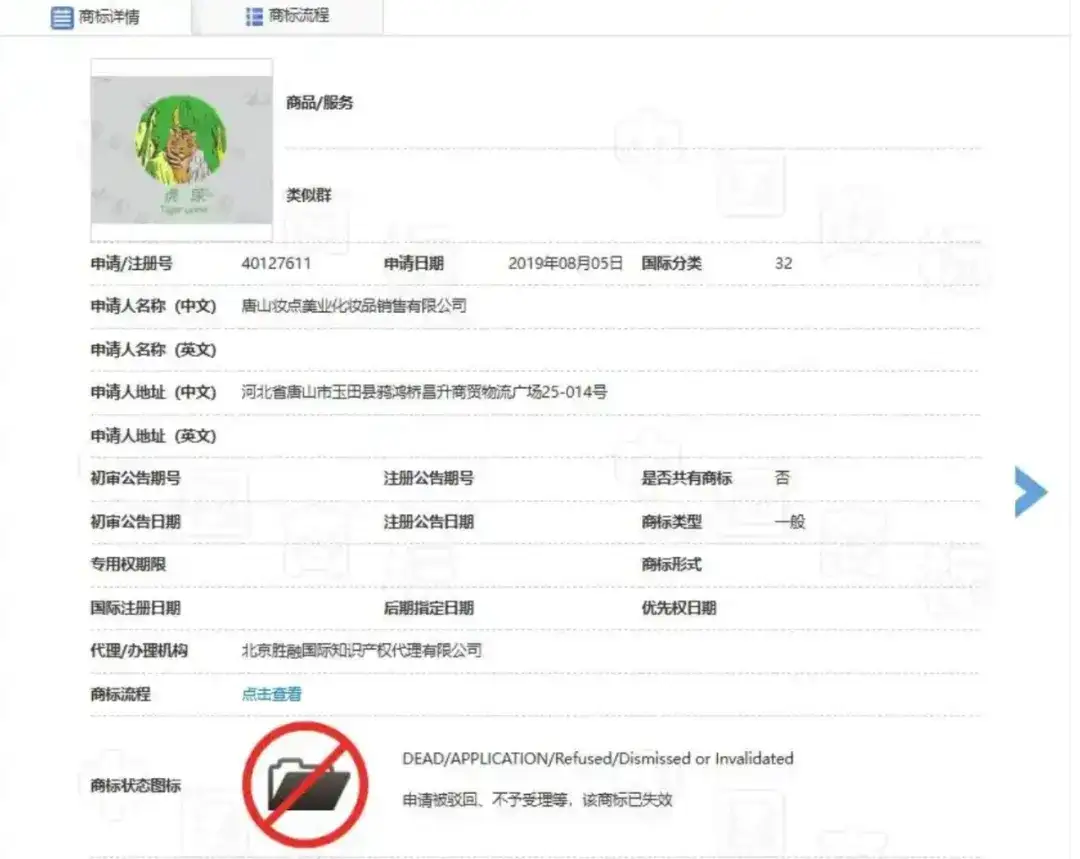1080x859 pixels.
Task: Click the 申请人地址（英文） label
Action: point(154,435)
